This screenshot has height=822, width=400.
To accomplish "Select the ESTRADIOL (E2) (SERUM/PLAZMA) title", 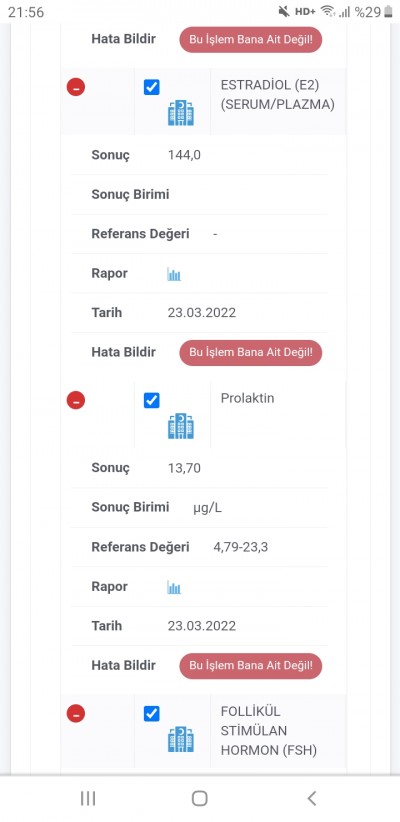I will point(277,95).
